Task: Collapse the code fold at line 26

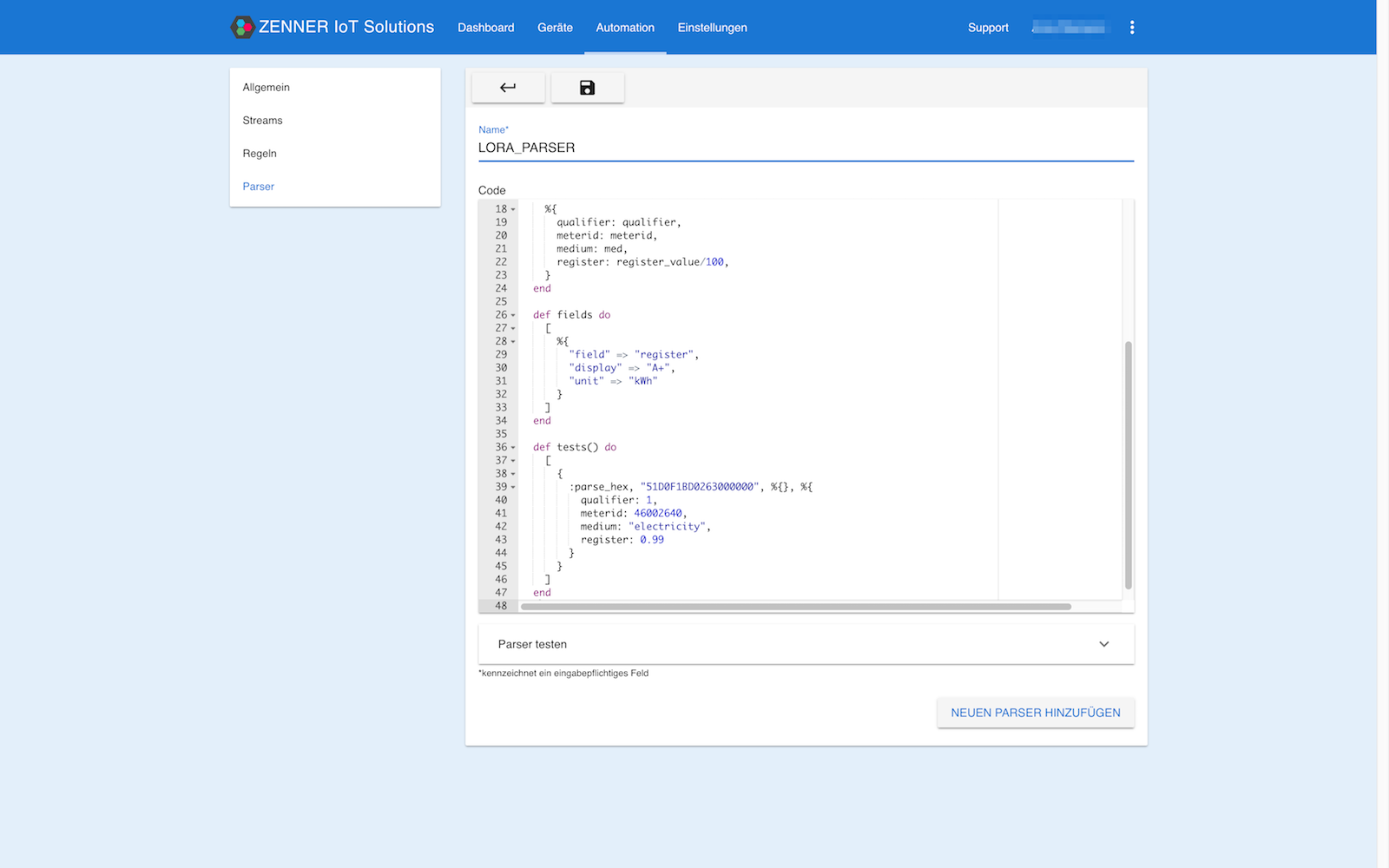Action: click(x=513, y=315)
